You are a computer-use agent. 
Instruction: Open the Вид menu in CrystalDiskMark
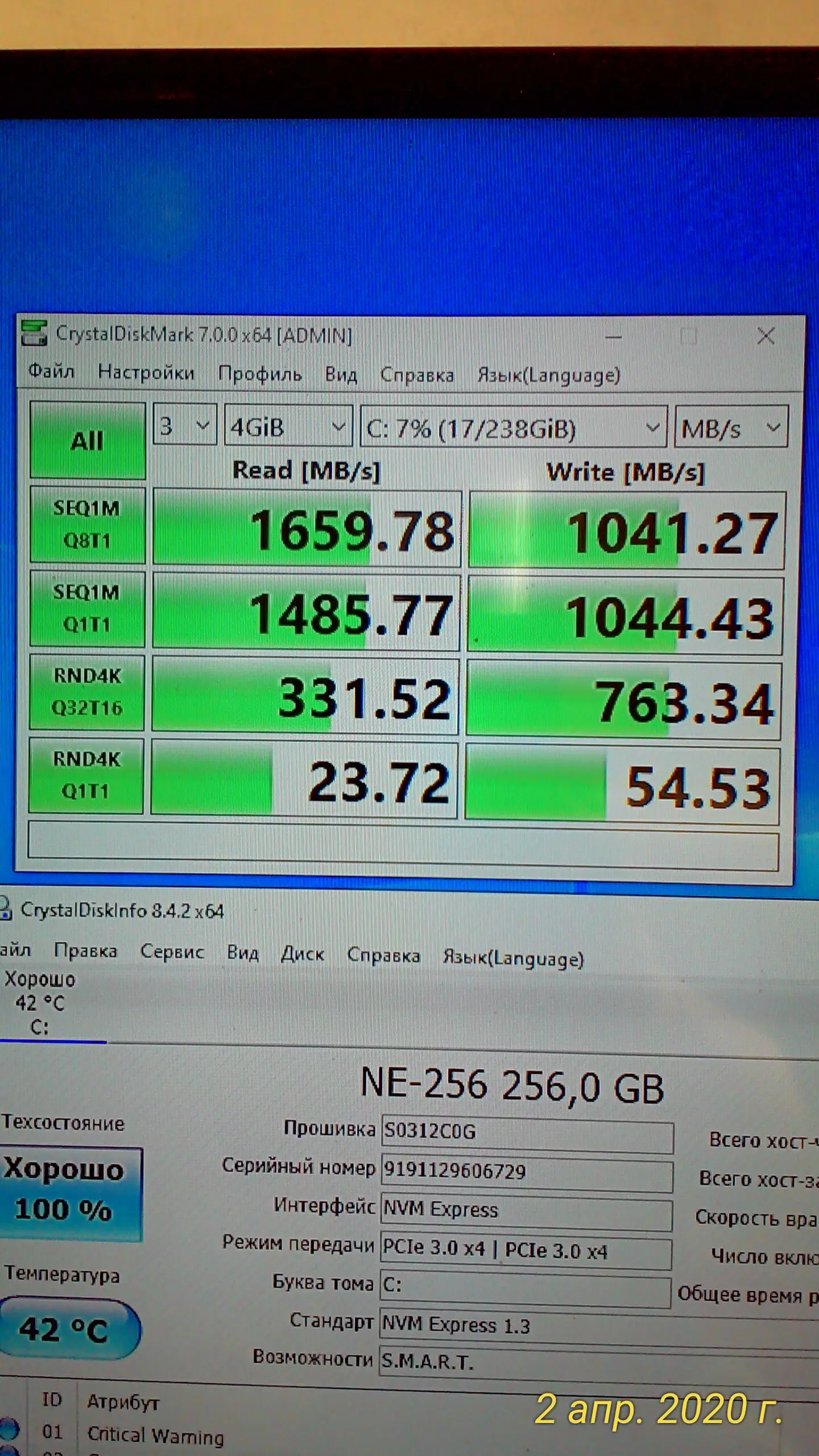point(341,374)
